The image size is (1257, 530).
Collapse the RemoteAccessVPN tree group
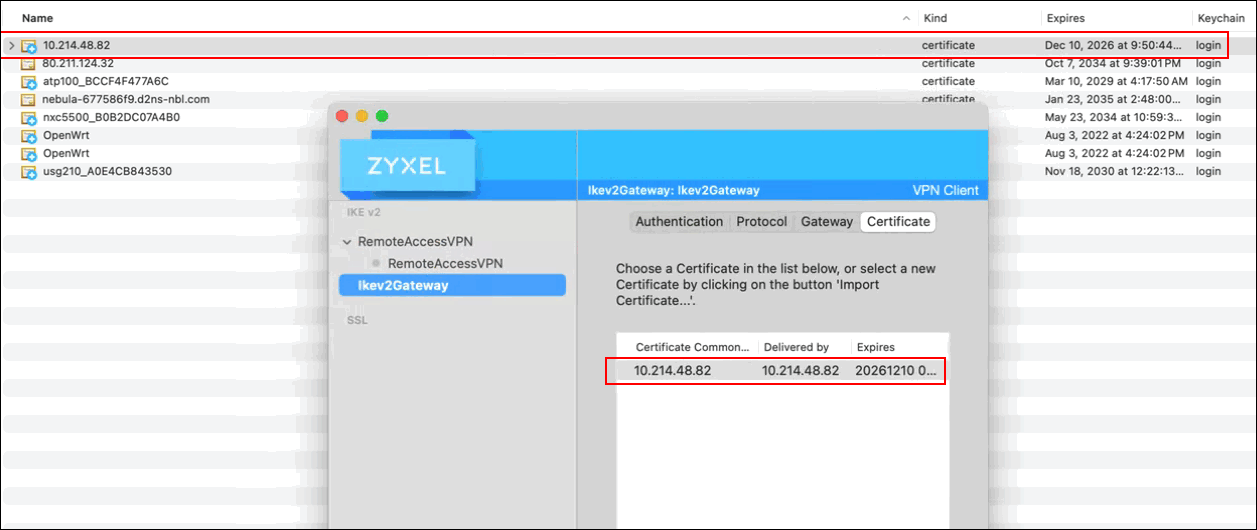(x=347, y=242)
